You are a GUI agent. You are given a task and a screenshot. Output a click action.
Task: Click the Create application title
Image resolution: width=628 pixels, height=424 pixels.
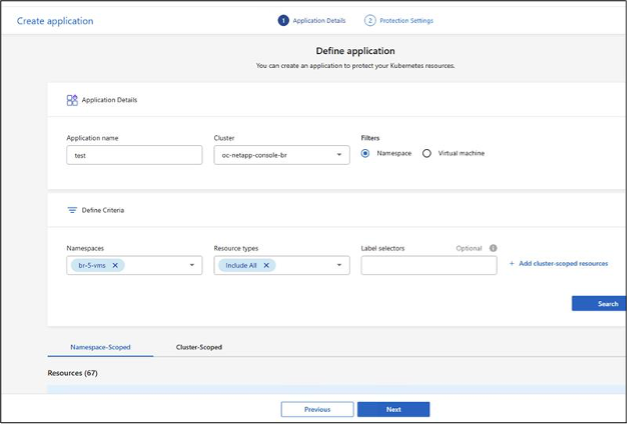[55, 21]
